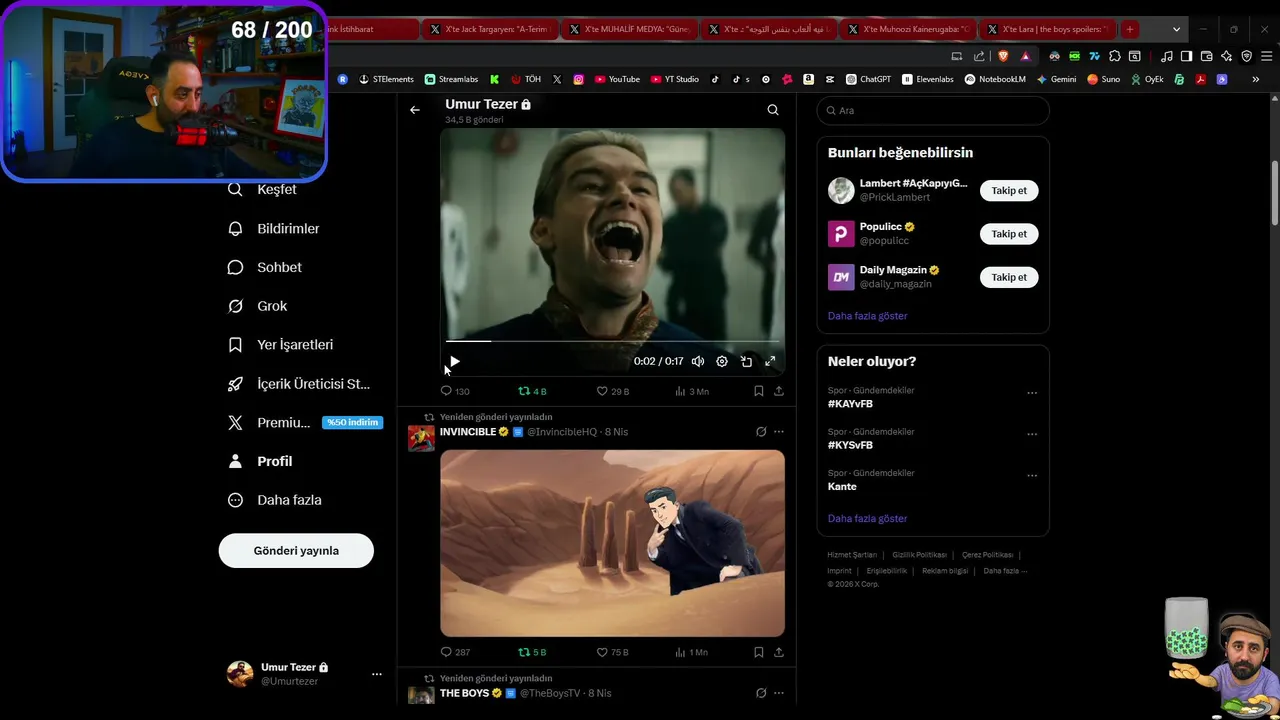Screen dimensions: 1280x720
Task: Go back using the arrow beside Umur Tezer
Action: pyautogui.click(x=415, y=110)
